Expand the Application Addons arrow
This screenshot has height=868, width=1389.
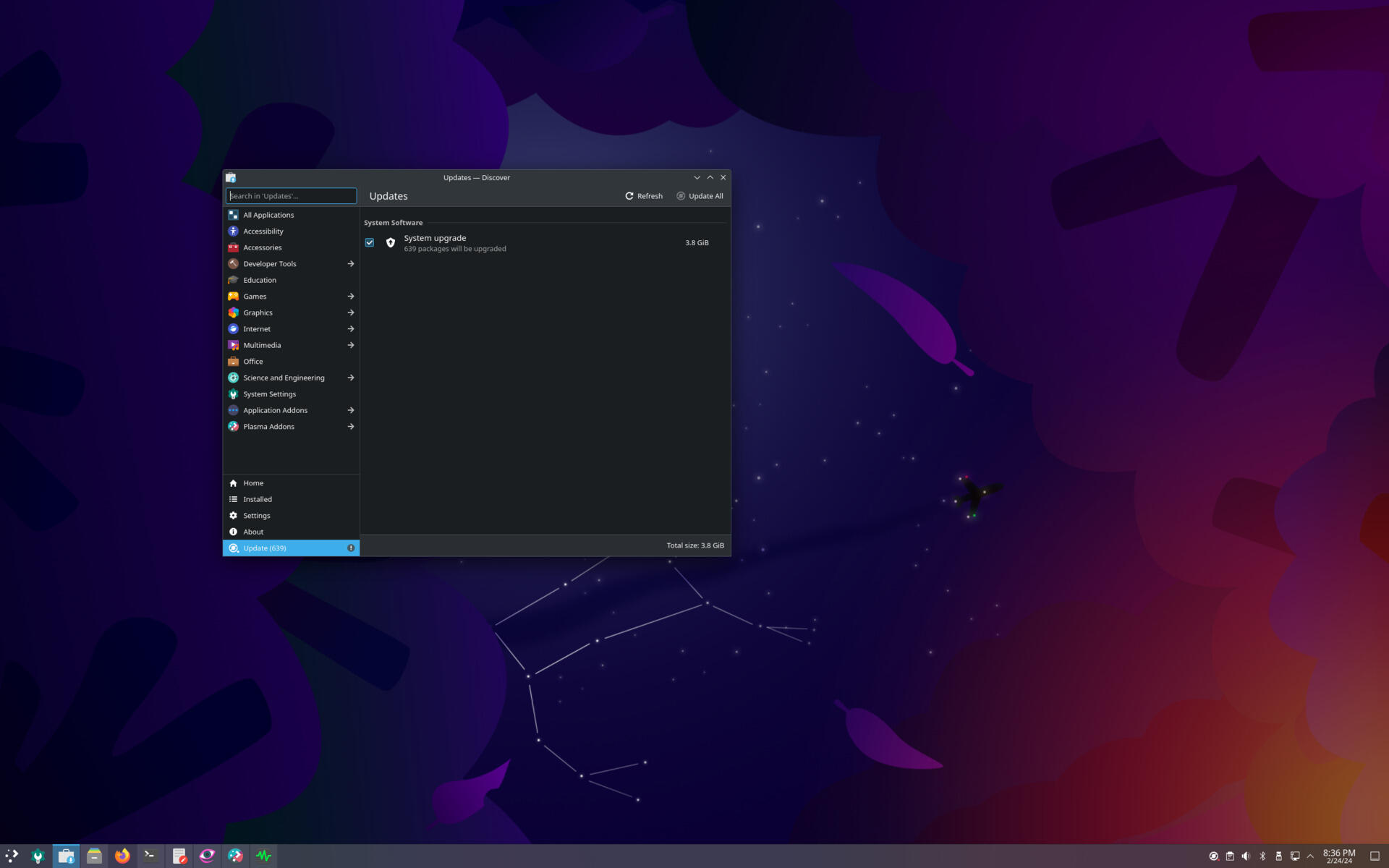(x=351, y=410)
